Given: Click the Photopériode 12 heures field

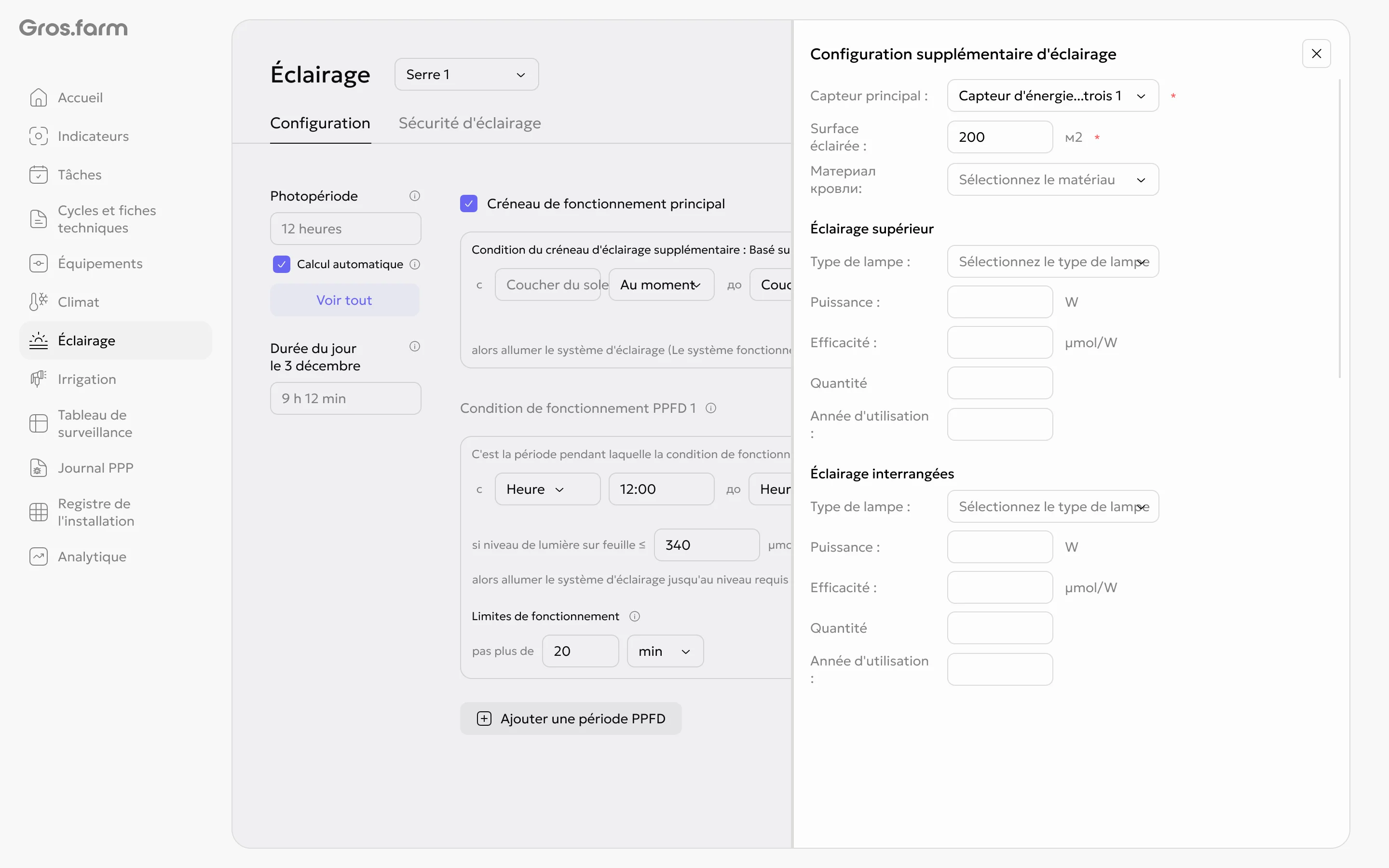Looking at the screenshot, I should tap(345, 229).
